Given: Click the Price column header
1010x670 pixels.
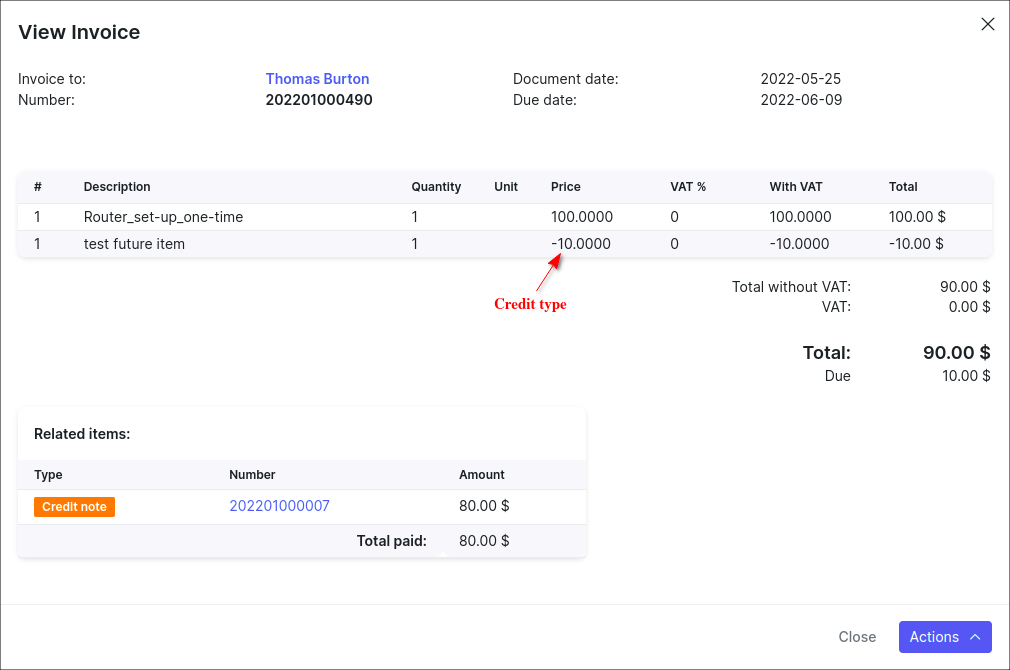Looking at the screenshot, I should [x=565, y=187].
